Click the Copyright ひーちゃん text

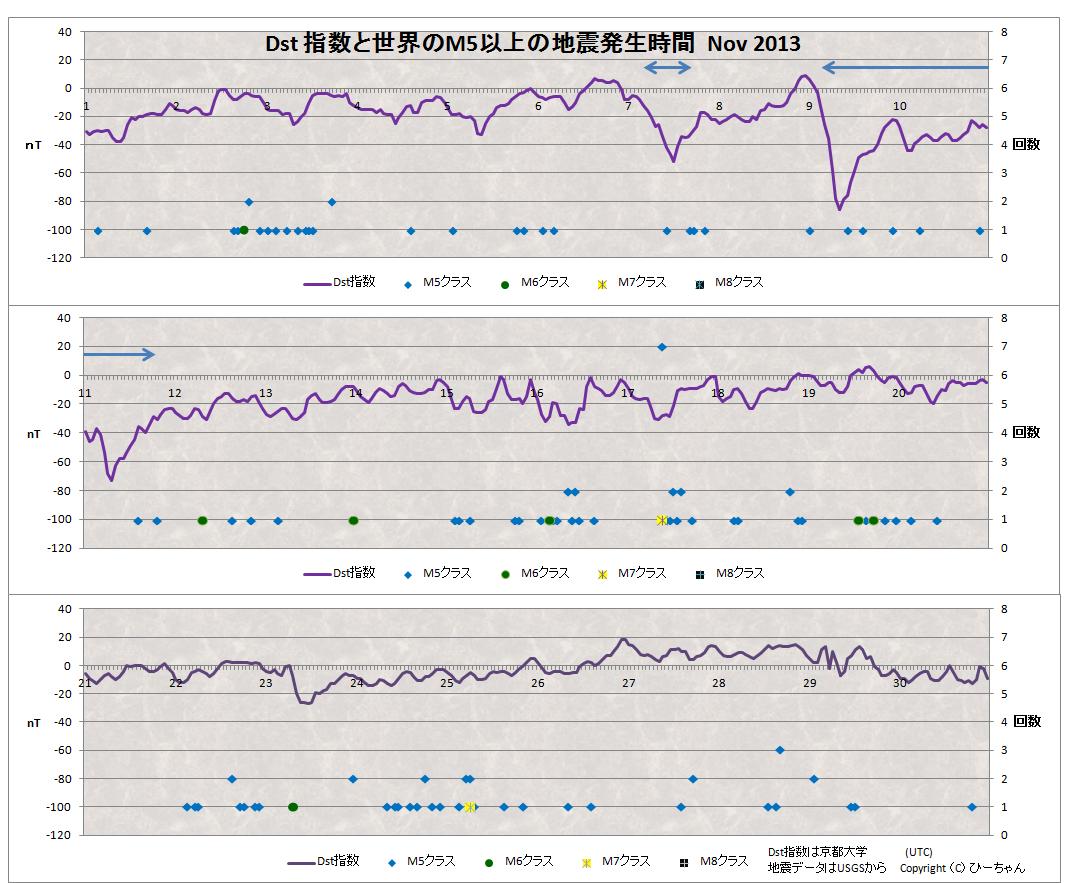(962, 868)
